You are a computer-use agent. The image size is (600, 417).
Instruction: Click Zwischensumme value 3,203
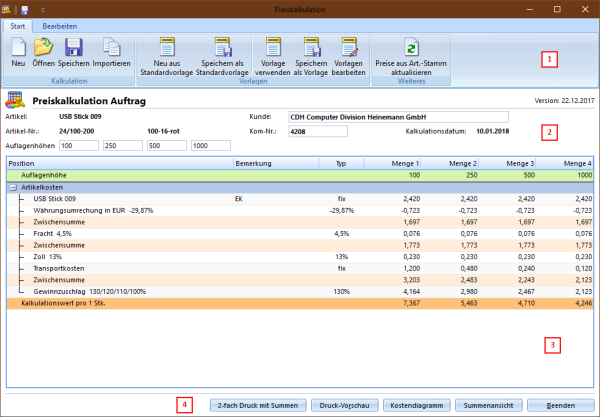(x=411, y=280)
